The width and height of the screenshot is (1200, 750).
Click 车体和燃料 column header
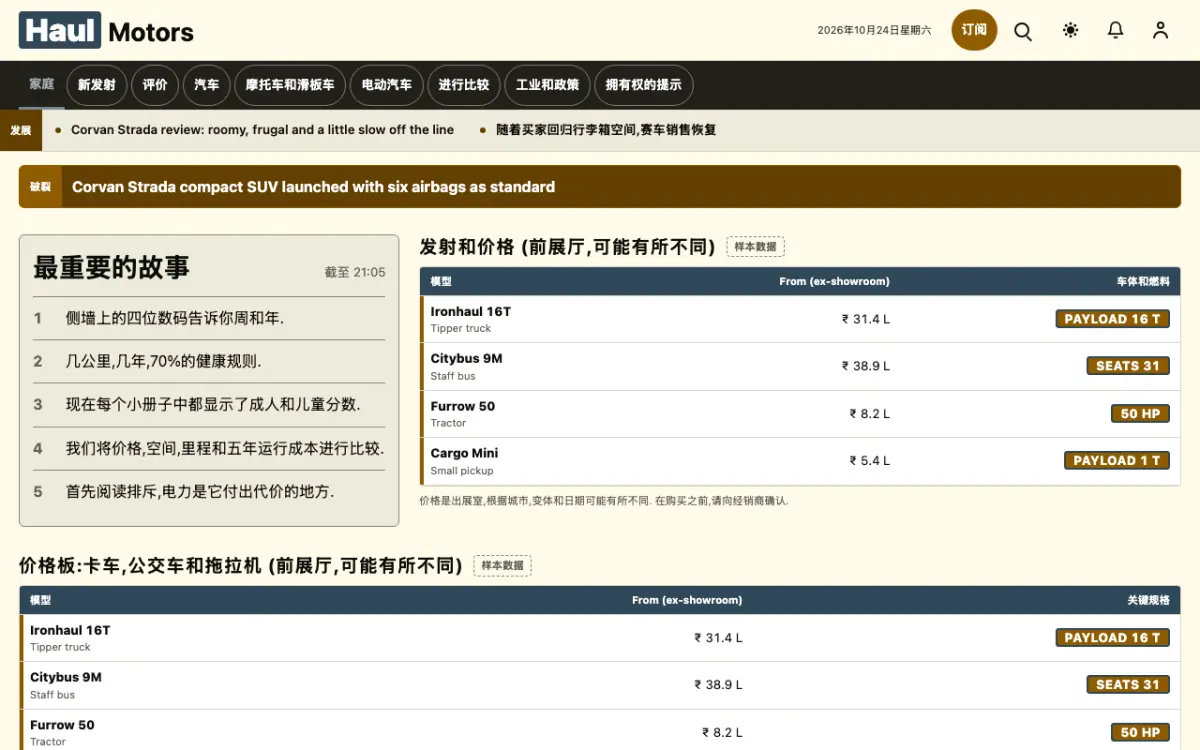tap(1143, 282)
